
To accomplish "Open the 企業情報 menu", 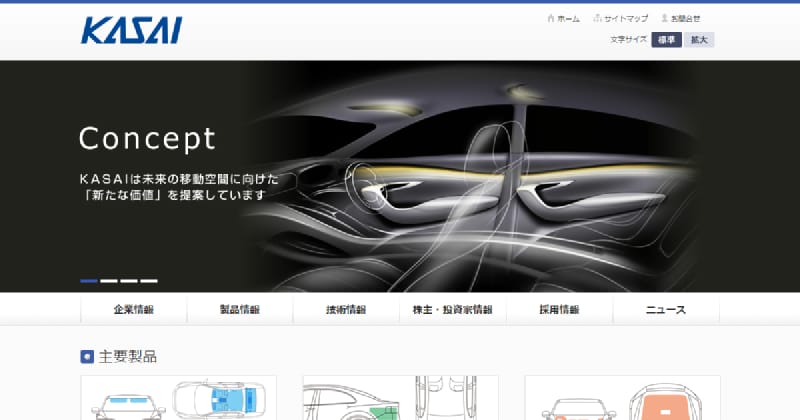I will coord(134,309).
